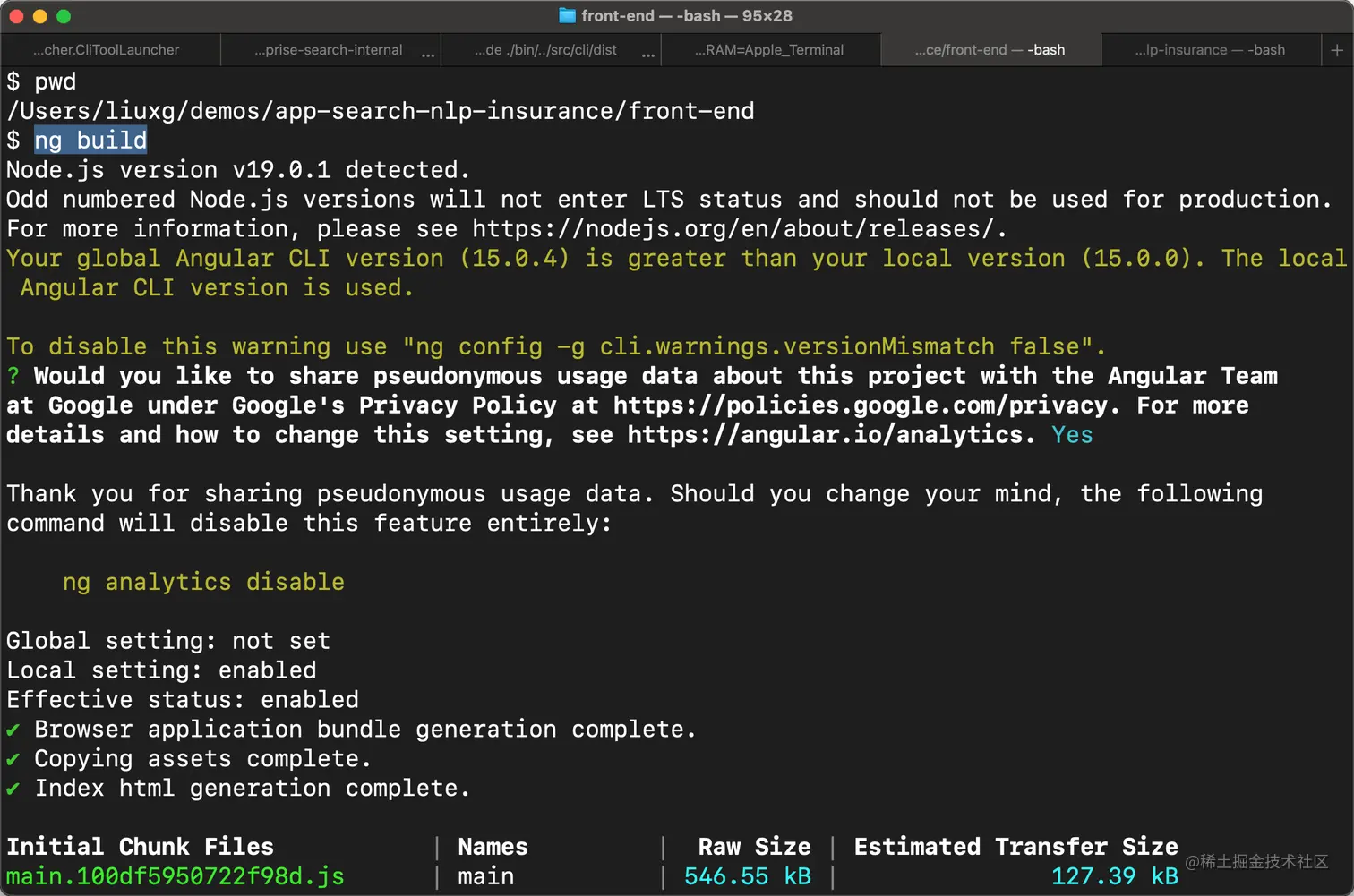Click 'Estimated Transfer Size' column header

pyautogui.click(x=1015, y=847)
